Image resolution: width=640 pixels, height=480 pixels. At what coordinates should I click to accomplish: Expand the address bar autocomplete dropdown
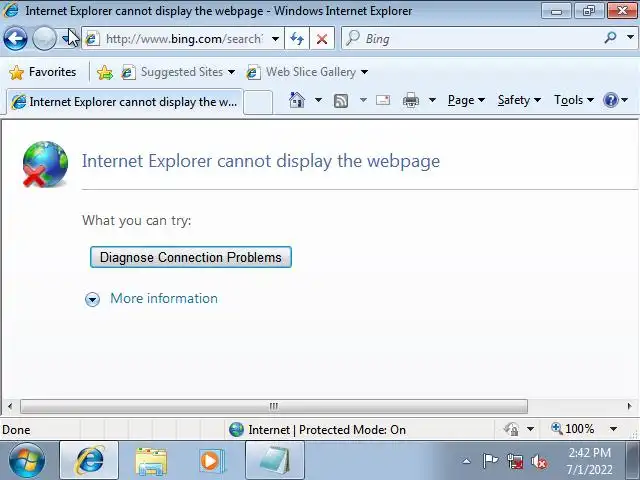click(x=276, y=39)
